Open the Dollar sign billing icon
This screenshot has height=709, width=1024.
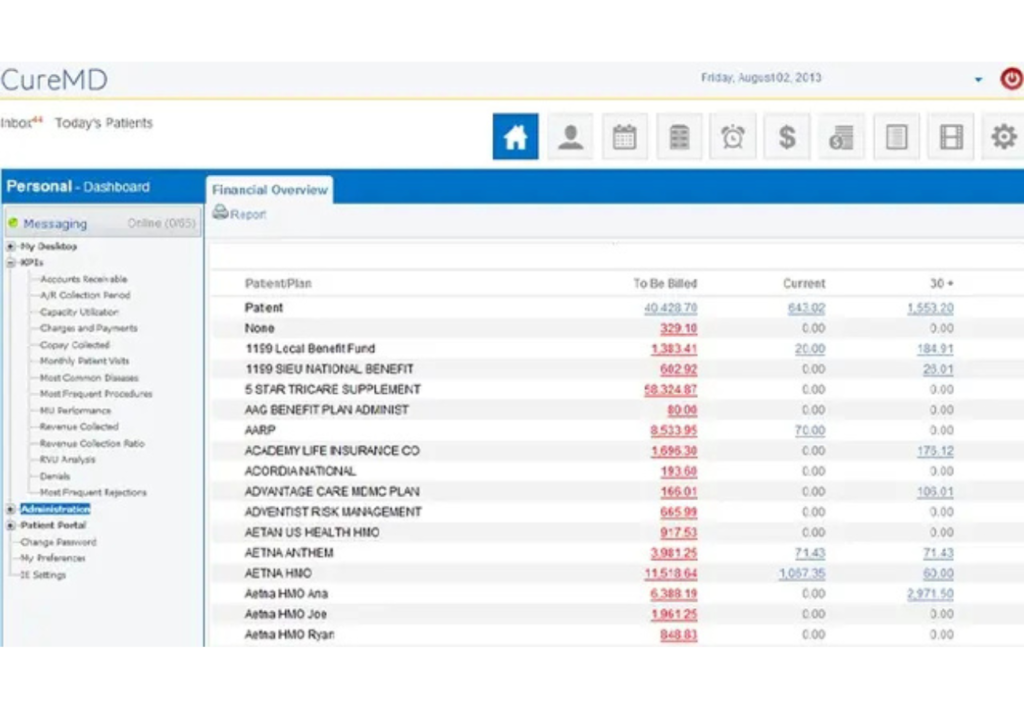pos(787,136)
